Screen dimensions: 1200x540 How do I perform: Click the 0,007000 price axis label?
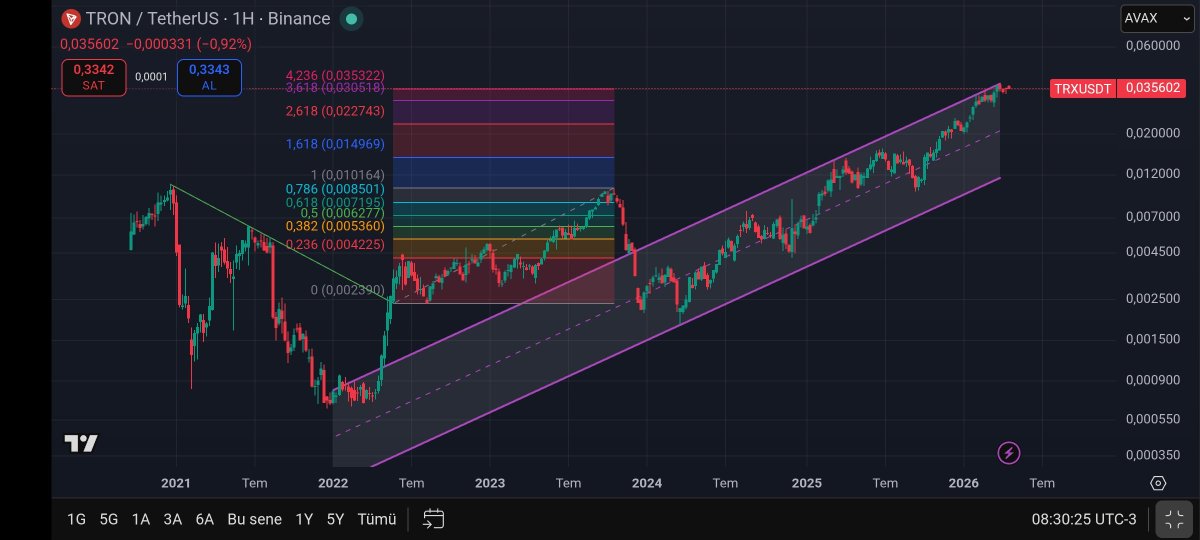(1153, 216)
